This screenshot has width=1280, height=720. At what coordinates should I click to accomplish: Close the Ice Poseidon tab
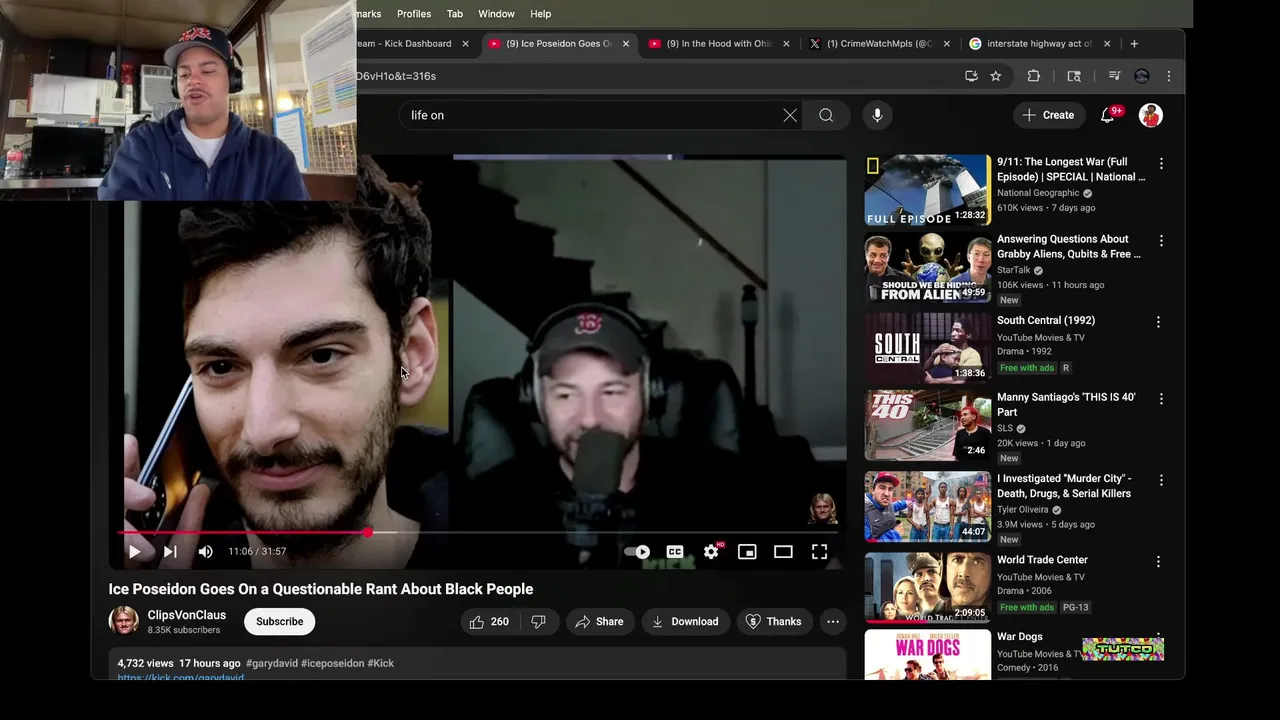click(x=626, y=44)
